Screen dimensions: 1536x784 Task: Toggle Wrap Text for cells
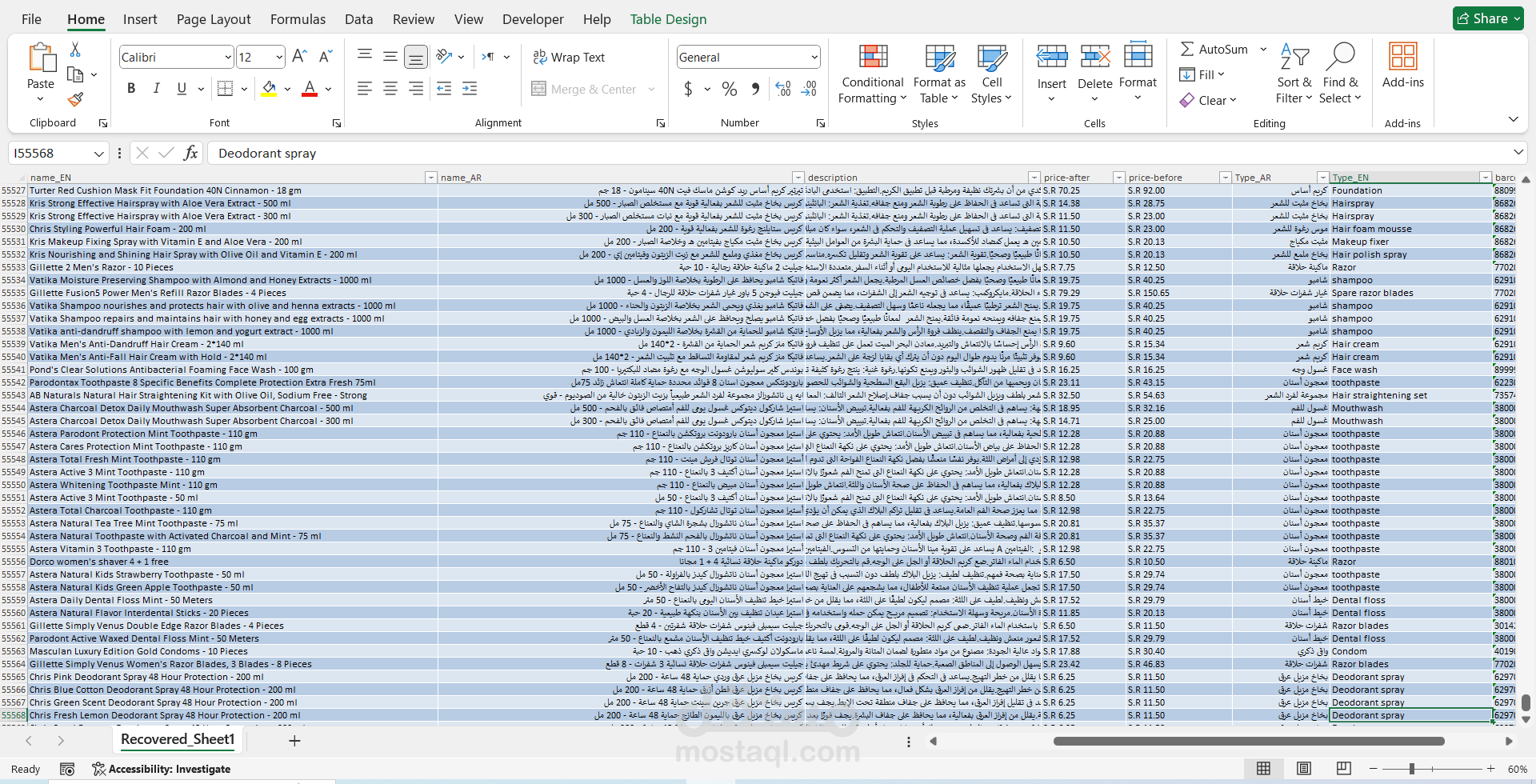pyautogui.click(x=569, y=57)
